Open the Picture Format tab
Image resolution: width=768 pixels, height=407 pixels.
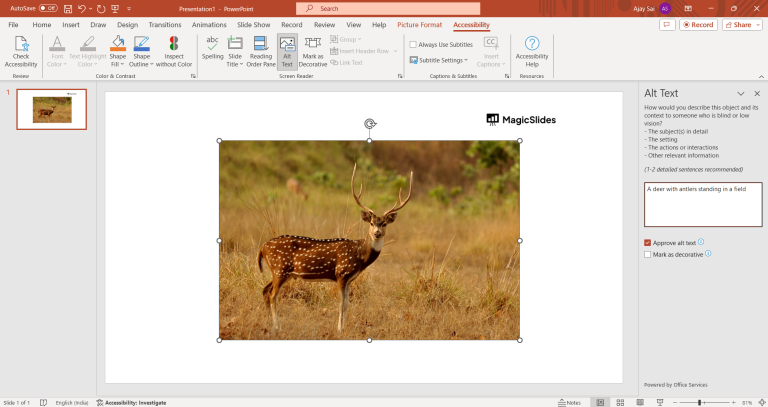point(420,24)
